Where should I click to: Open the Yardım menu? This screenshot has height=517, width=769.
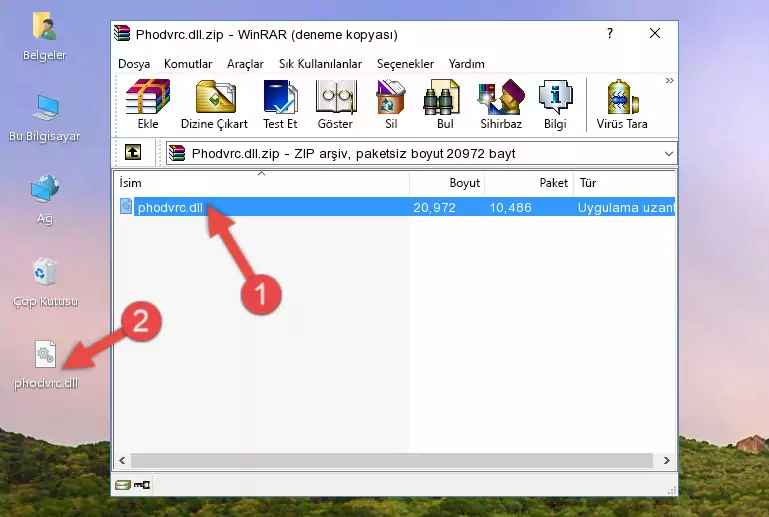(466, 64)
